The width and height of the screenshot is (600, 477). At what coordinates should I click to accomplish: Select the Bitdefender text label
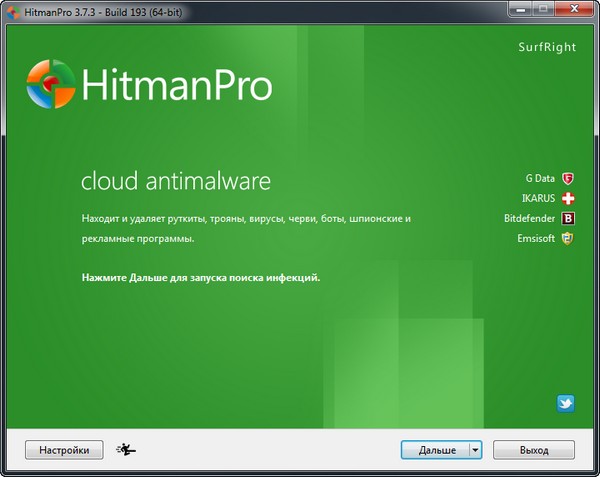click(x=528, y=218)
